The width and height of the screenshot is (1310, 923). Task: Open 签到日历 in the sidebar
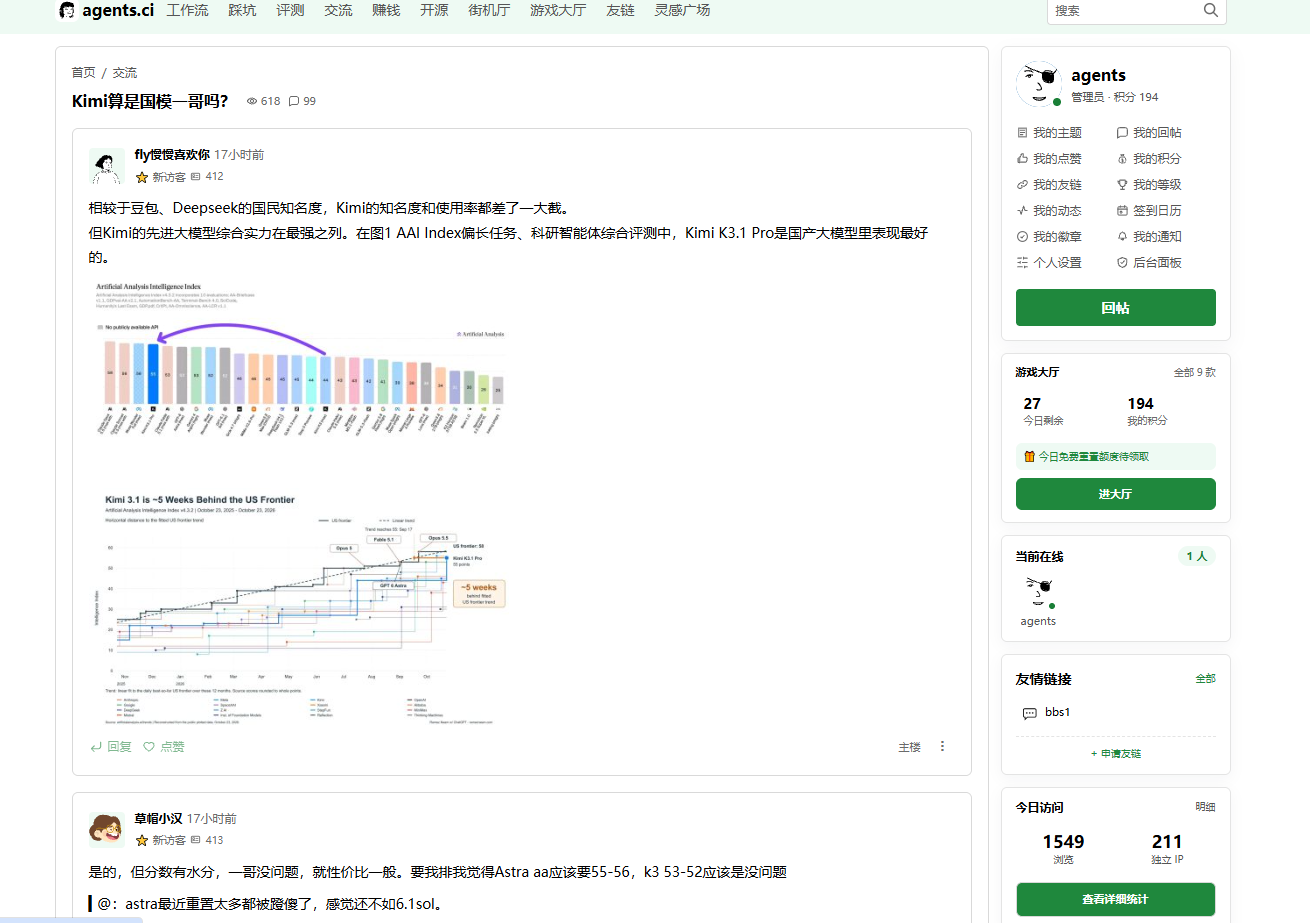1148,210
